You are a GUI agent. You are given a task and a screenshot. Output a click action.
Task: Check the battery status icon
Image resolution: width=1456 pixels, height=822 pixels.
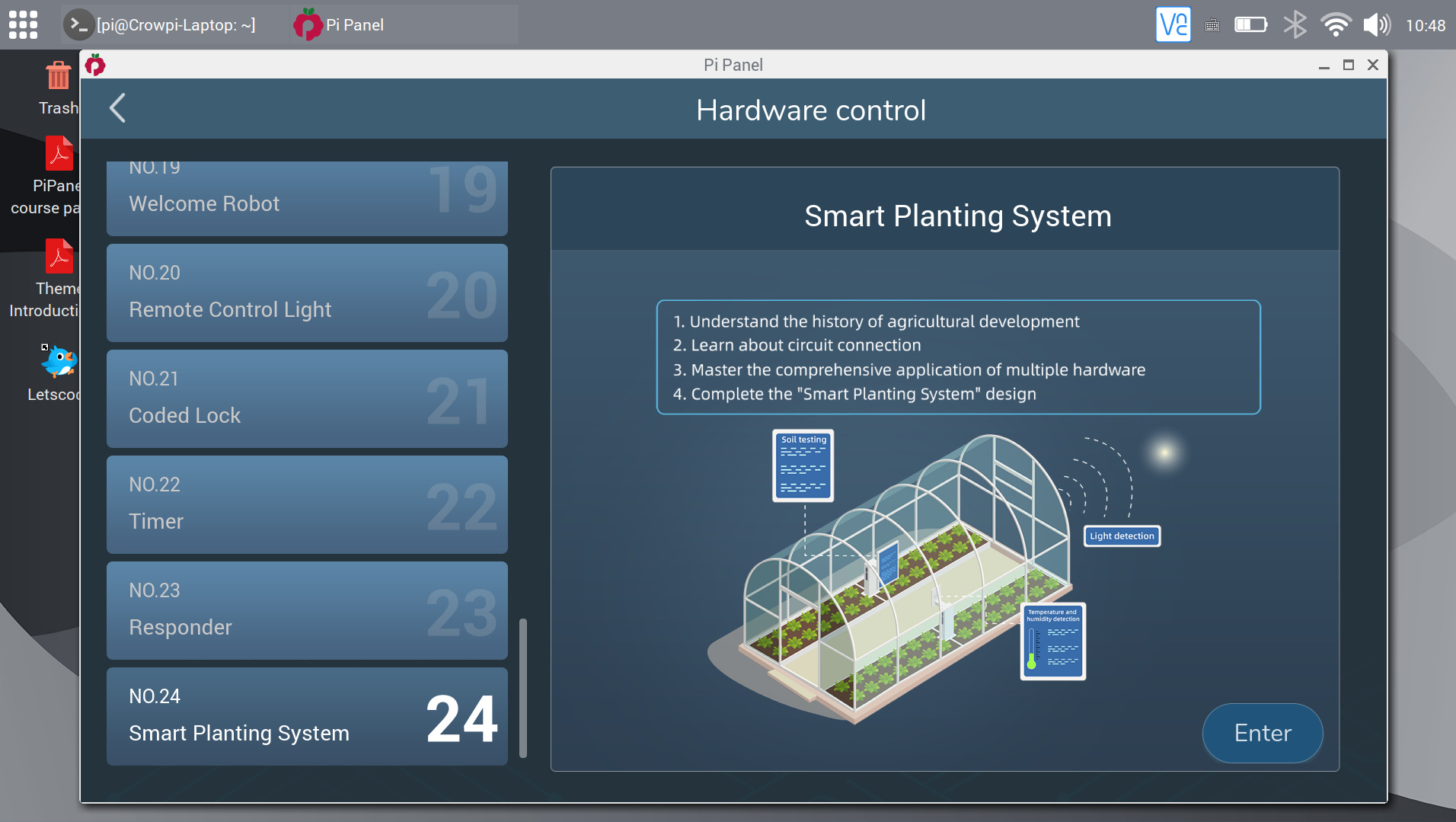[x=1250, y=25]
